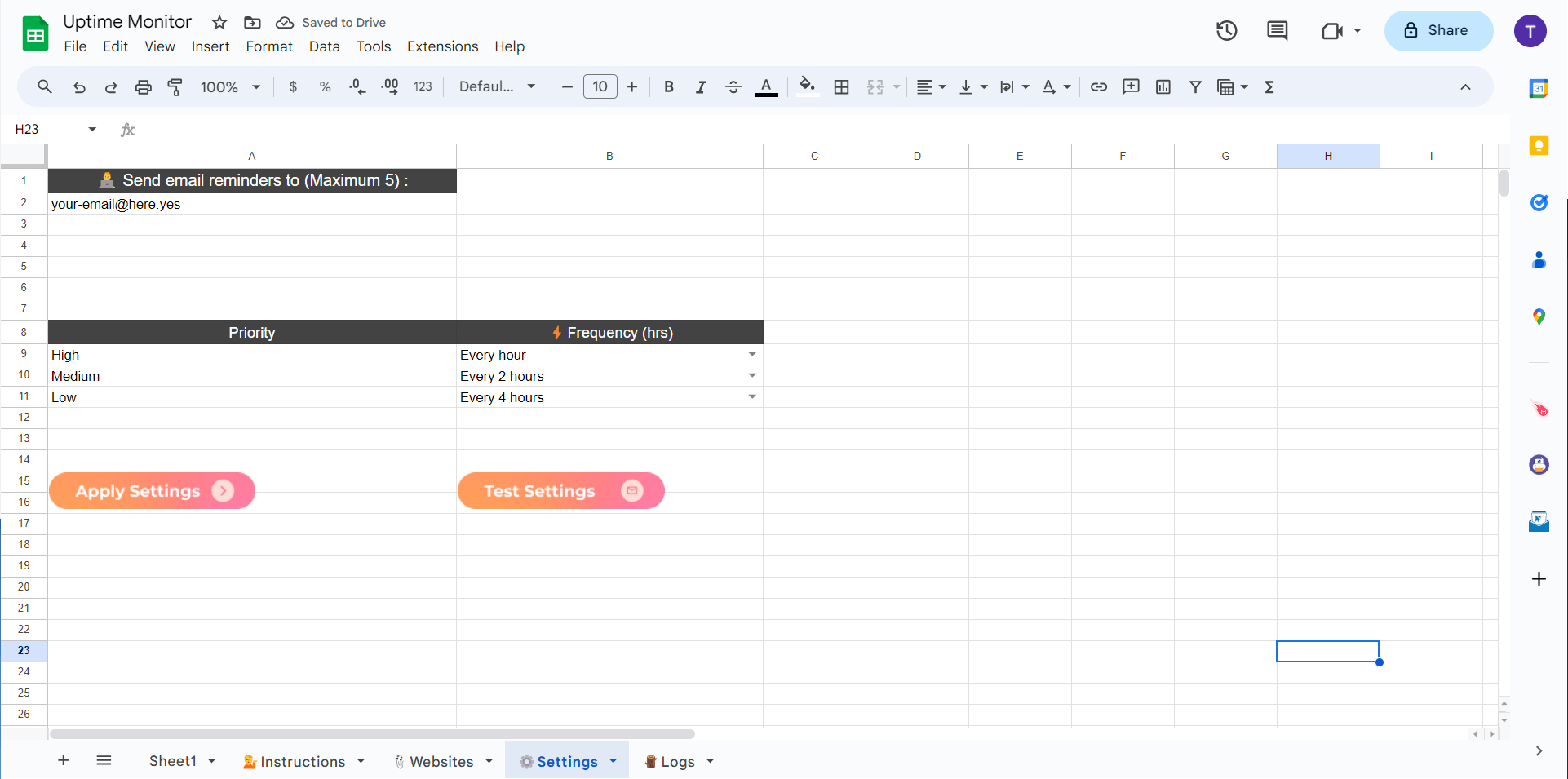1568x779 pixels.
Task: Open the comments panel
Action: 1277,30
